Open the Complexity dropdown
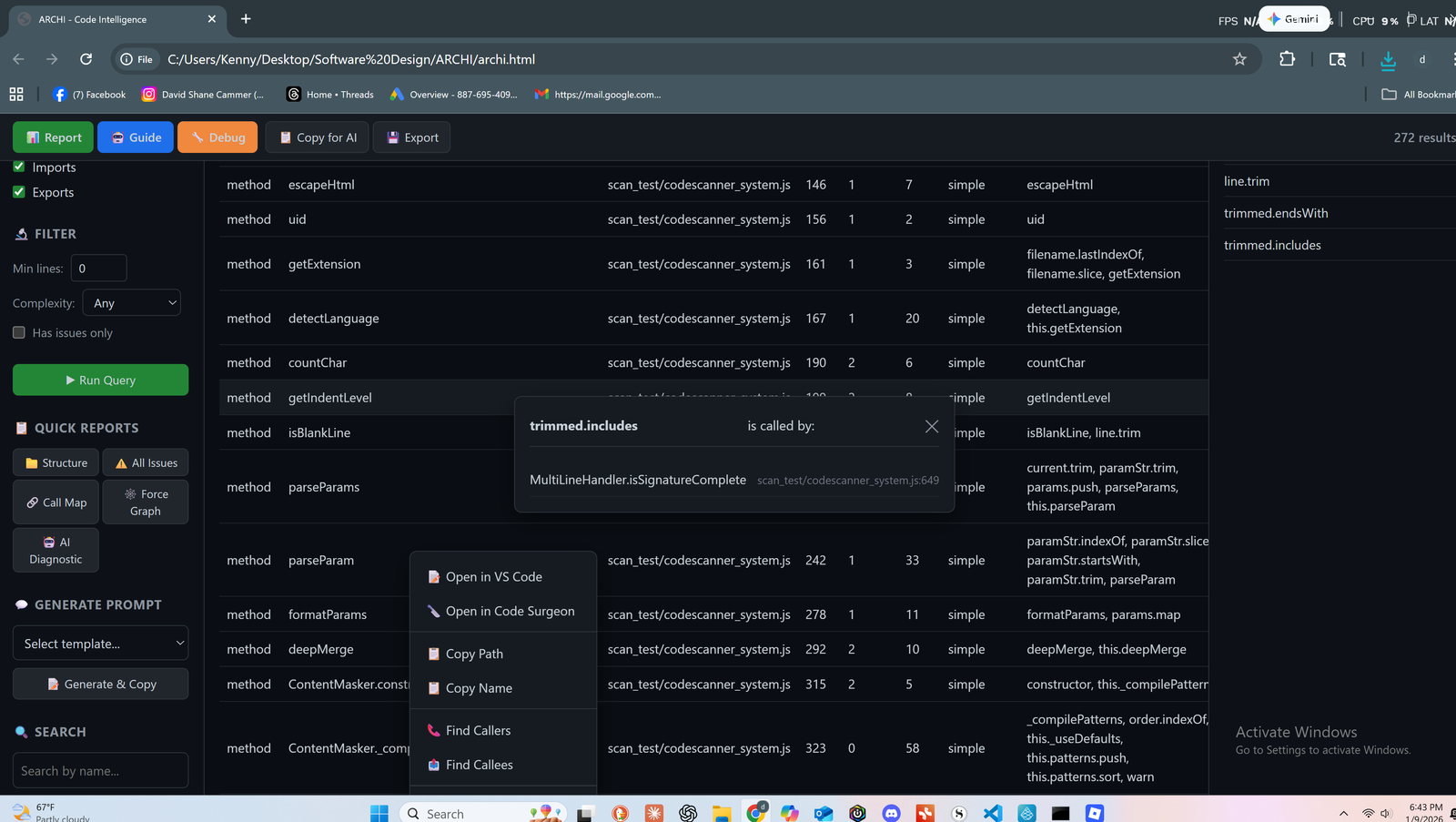This screenshot has width=1456, height=822. [x=131, y=302]
